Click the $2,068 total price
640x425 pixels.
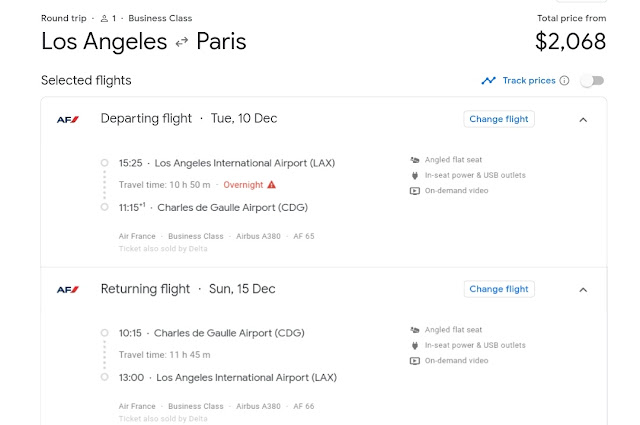click(570, 42)
